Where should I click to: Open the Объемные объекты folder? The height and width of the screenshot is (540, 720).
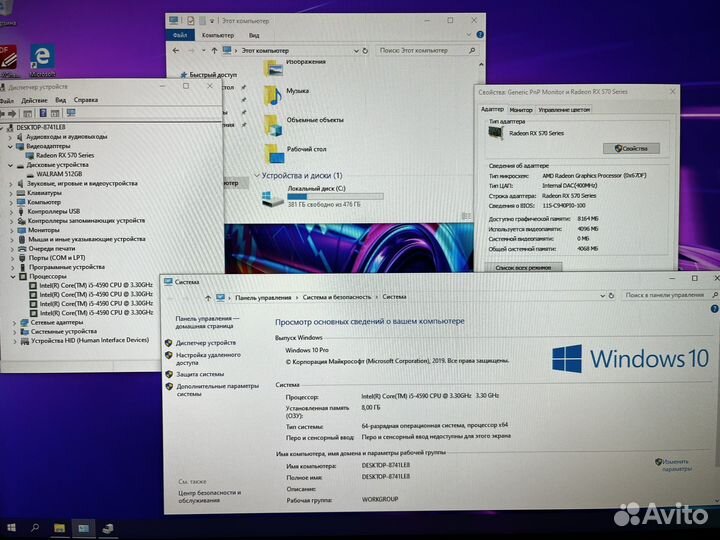273,124
